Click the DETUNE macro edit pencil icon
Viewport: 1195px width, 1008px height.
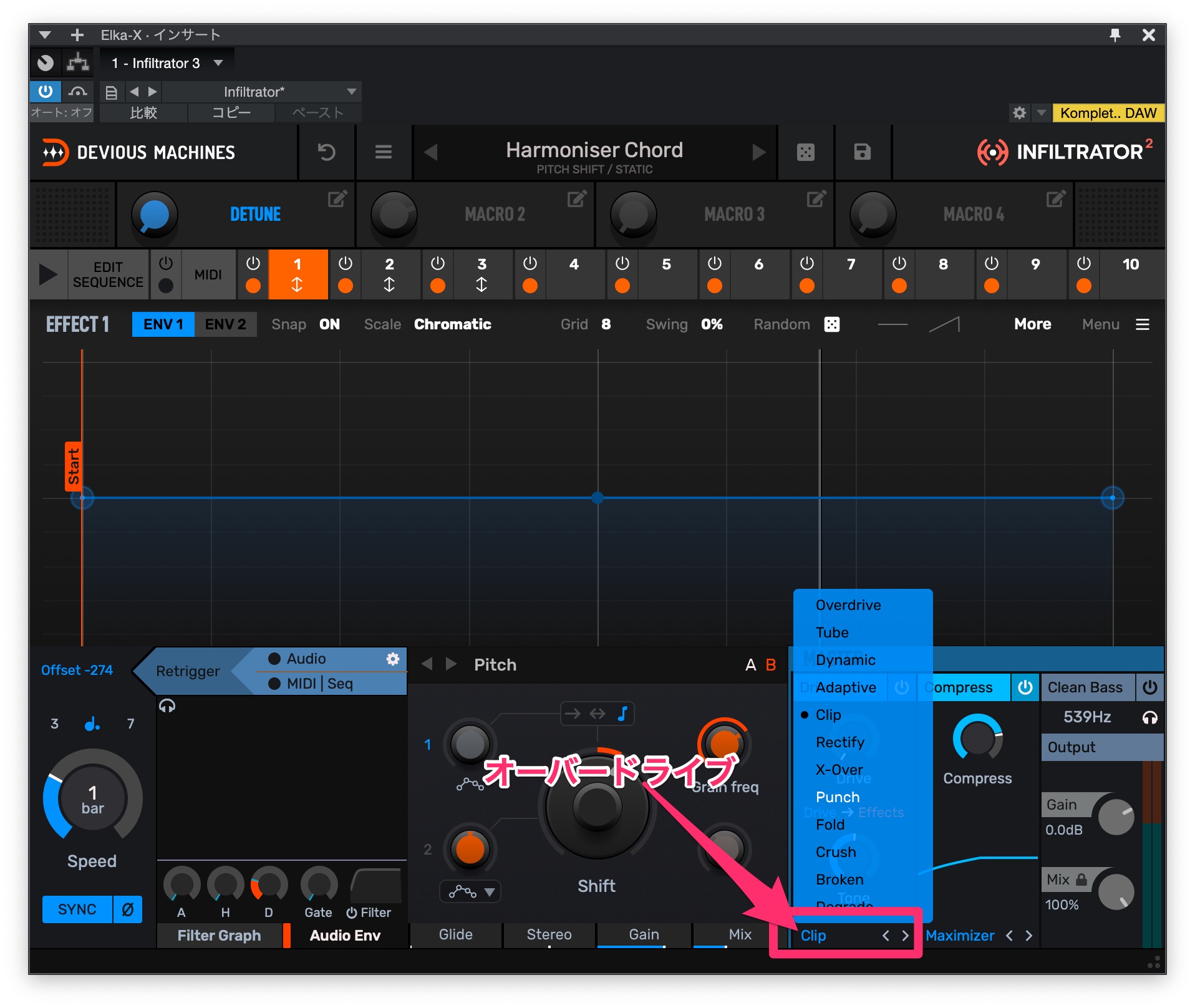(x=337, y=200)
